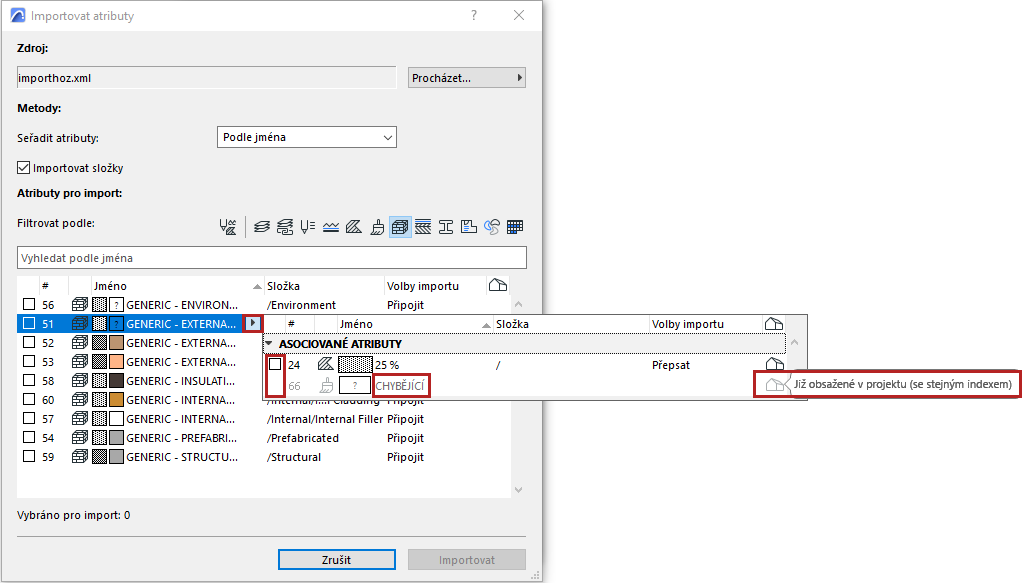Click the associated attributes arrow on row 51

(252, 323)
